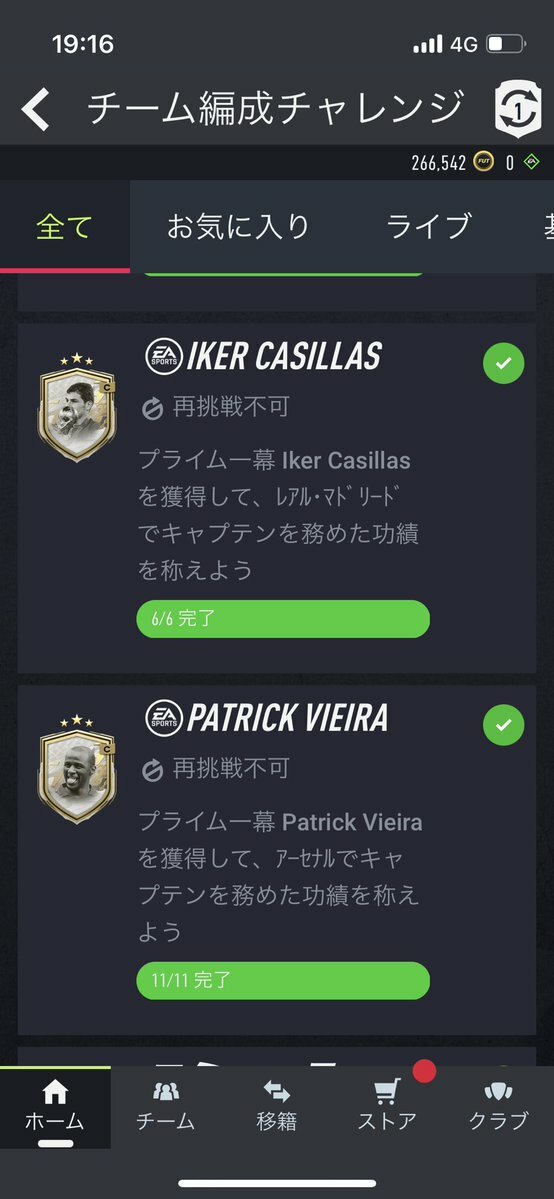The height and width of the screenshot is (1199, 554).
Task: Tap the FUT coins icon
Action: click(x=483, y=162)
